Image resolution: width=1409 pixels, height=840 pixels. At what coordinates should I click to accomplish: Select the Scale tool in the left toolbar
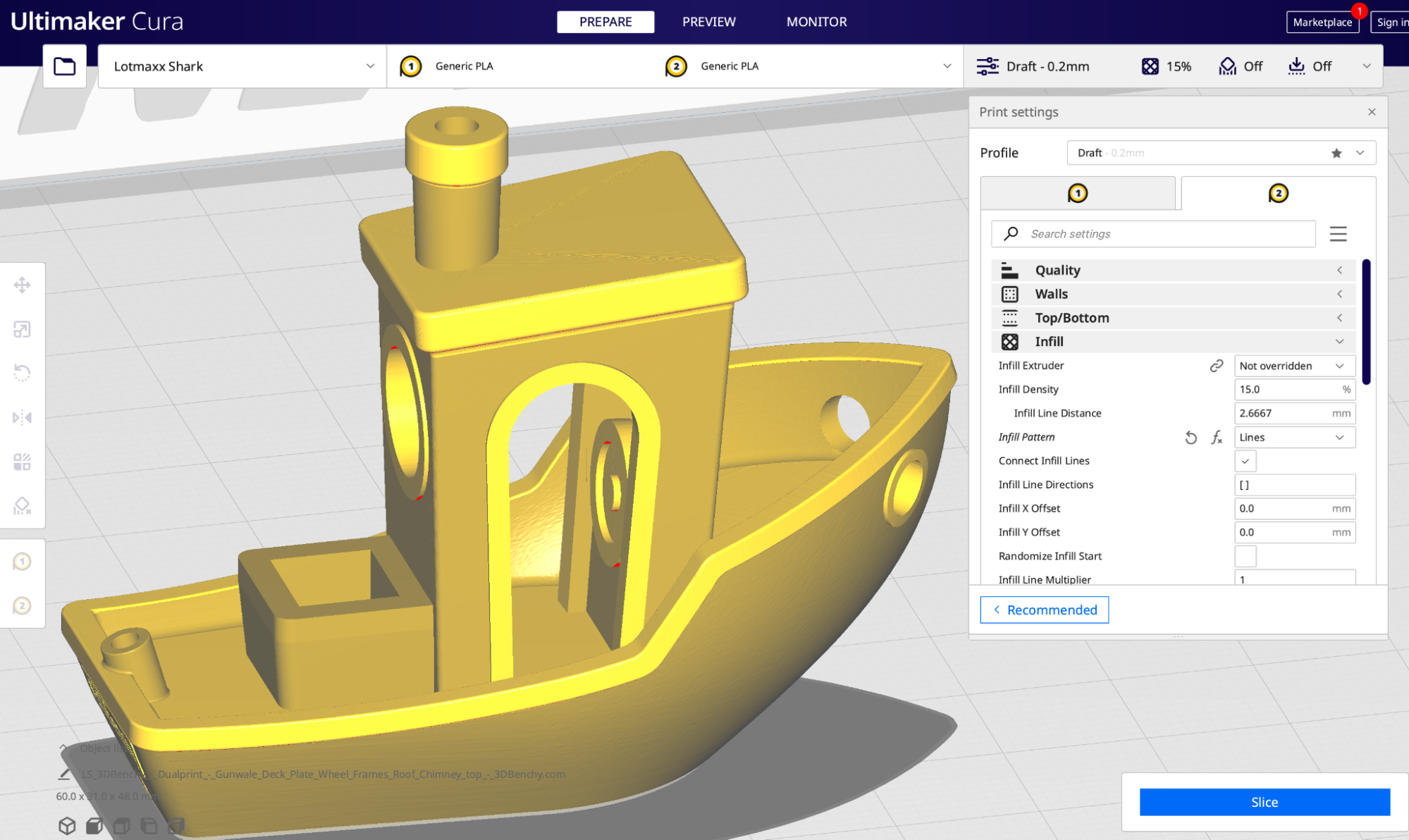point(22,329)
